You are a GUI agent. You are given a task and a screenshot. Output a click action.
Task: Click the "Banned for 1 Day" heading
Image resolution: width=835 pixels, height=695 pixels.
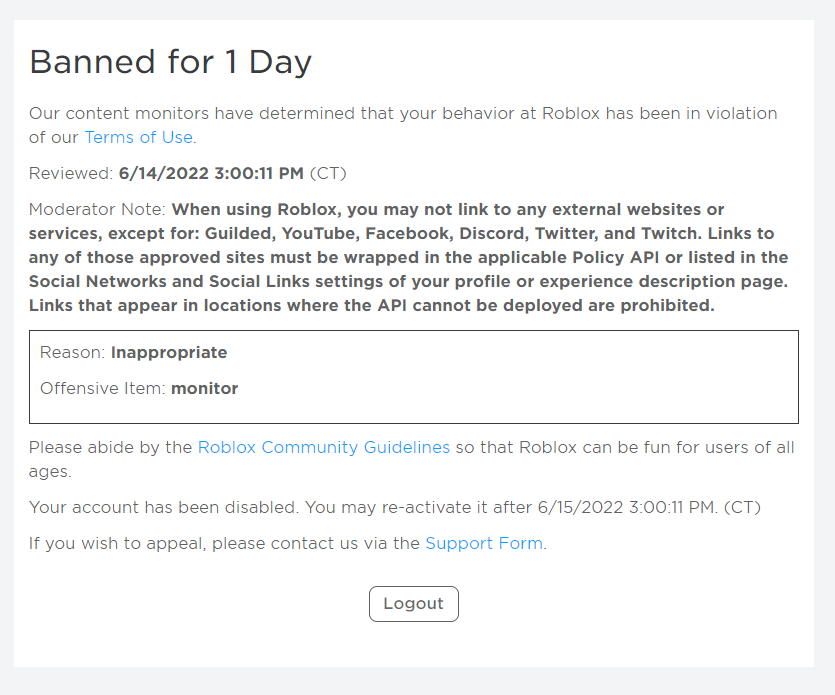171,63
